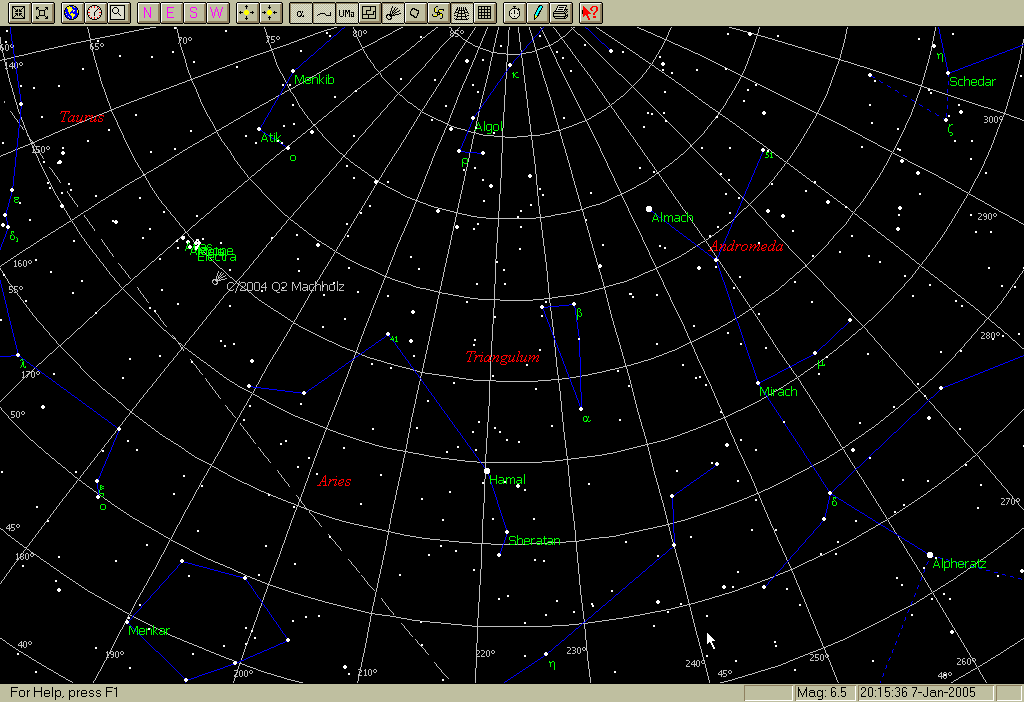Click the Andromeda constellation name

point(746,246)
